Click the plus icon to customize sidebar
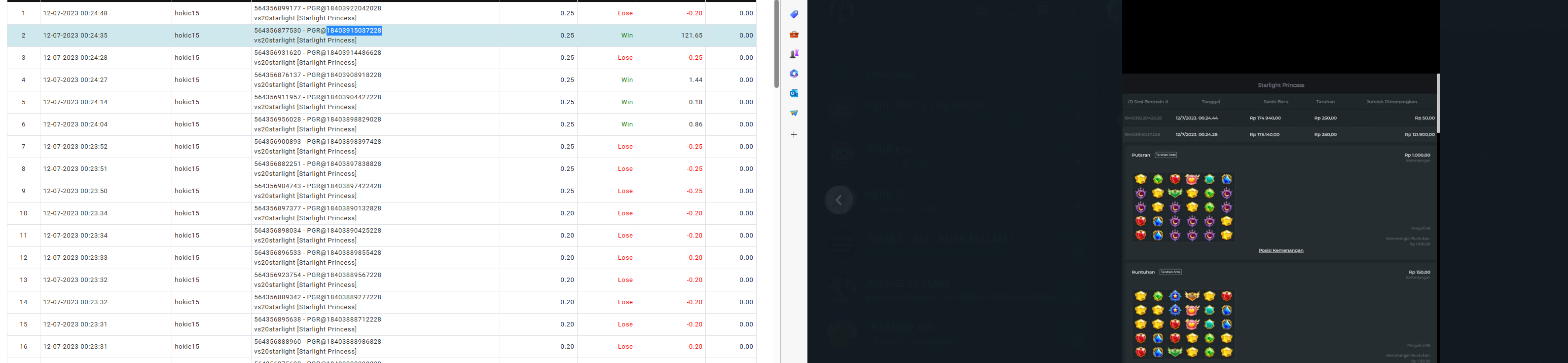This screenshot has height=363, width=1568. (x=794, y=135)
